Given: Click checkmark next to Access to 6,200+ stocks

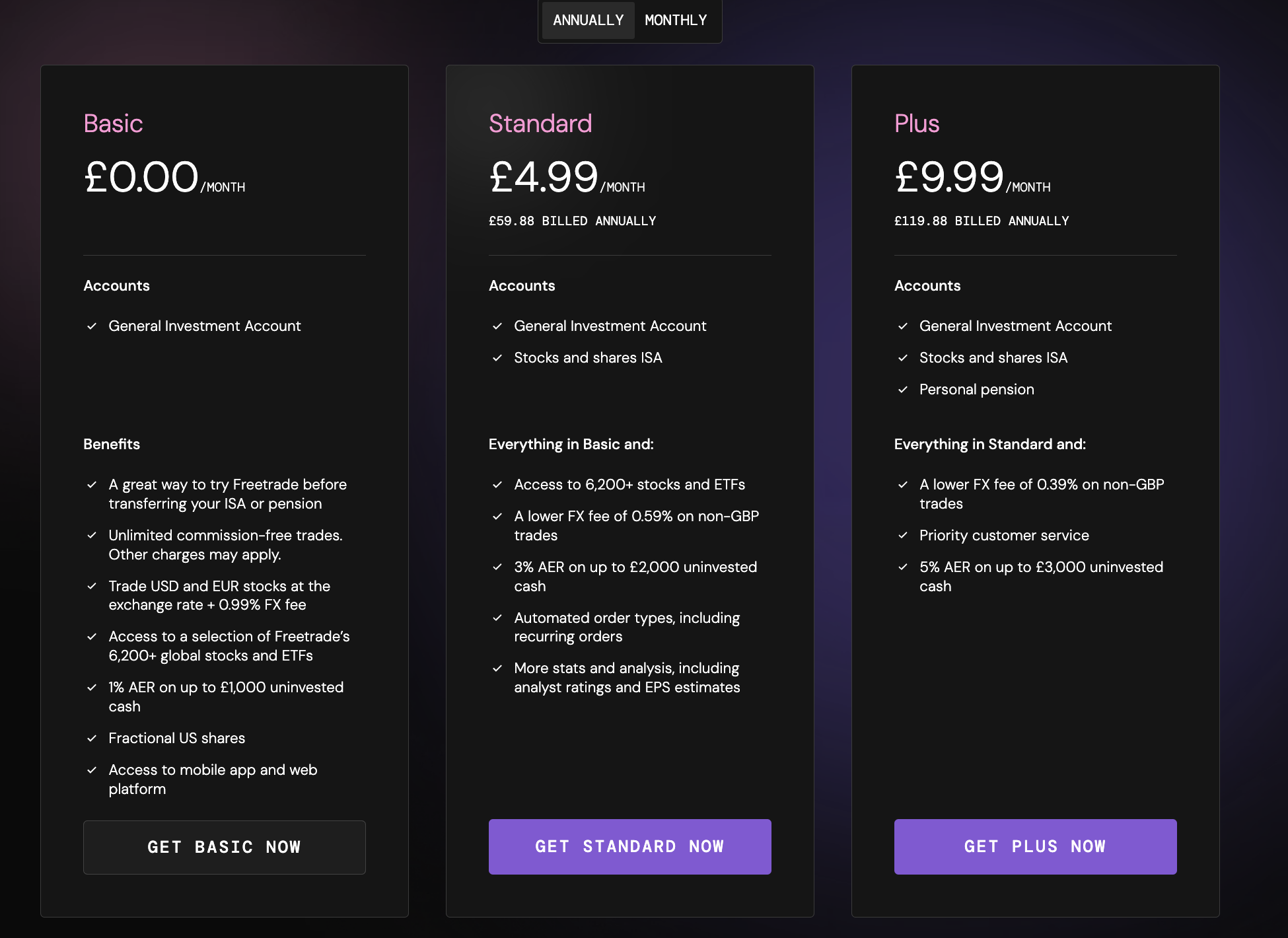Looking at the screenshot, I should pos(497,485).
